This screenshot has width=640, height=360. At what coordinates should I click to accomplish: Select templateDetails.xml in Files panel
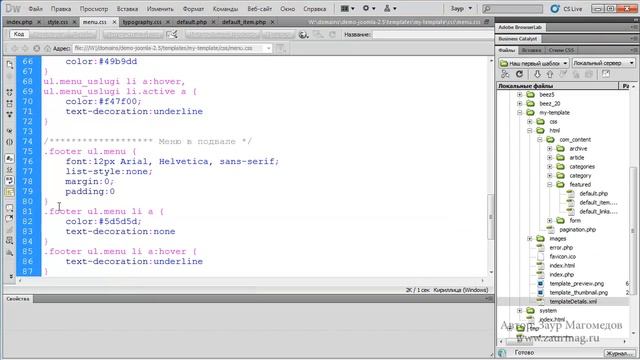click(x=573, y=302)
